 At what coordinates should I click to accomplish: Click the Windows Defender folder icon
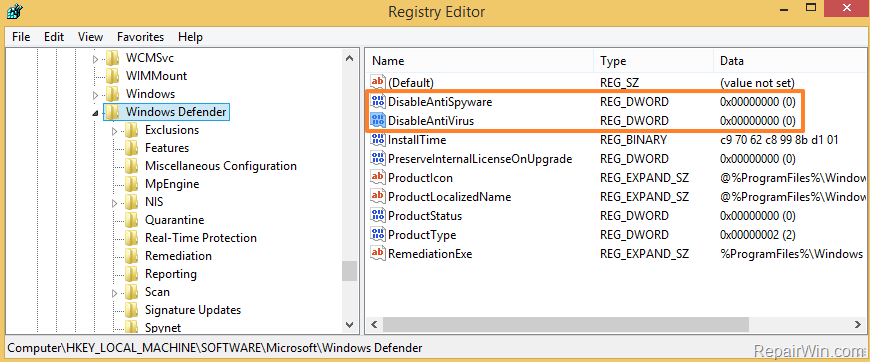(112, 112)
